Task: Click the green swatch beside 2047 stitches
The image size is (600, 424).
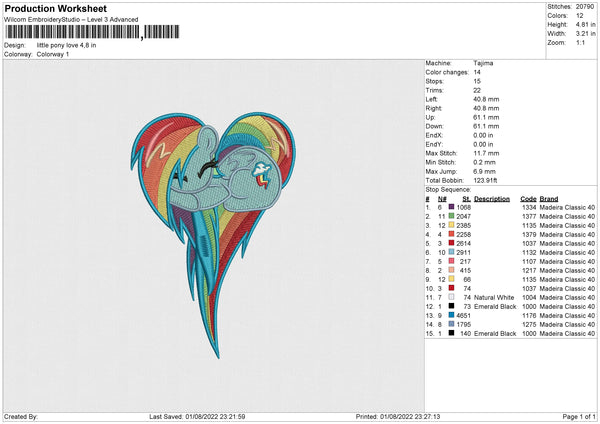Action: point(452,216)
